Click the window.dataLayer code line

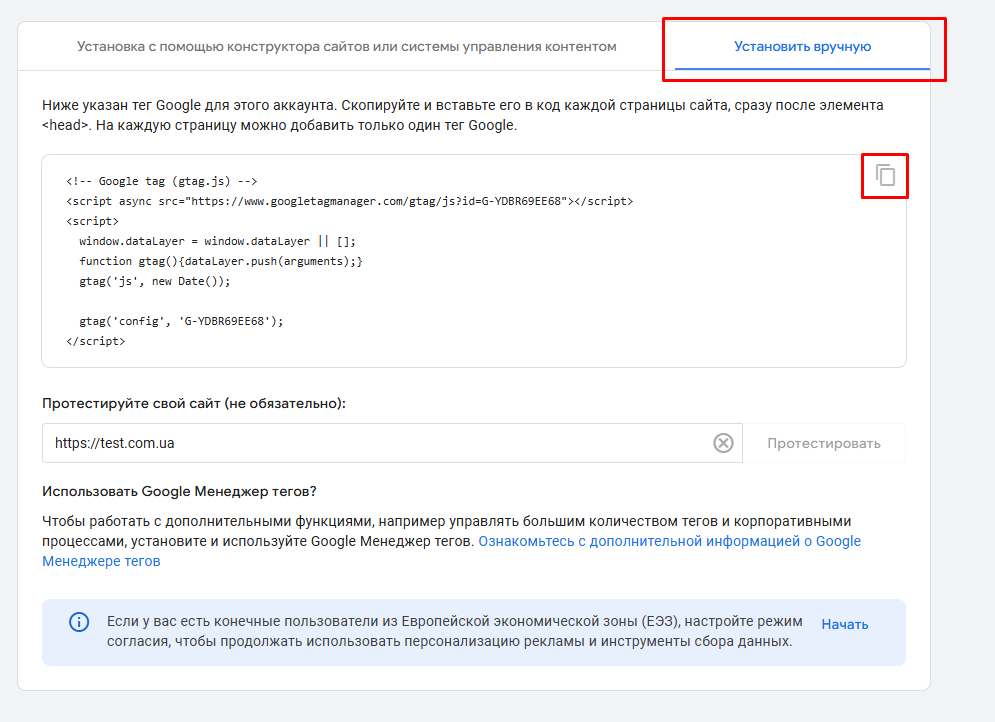(217, 241)
